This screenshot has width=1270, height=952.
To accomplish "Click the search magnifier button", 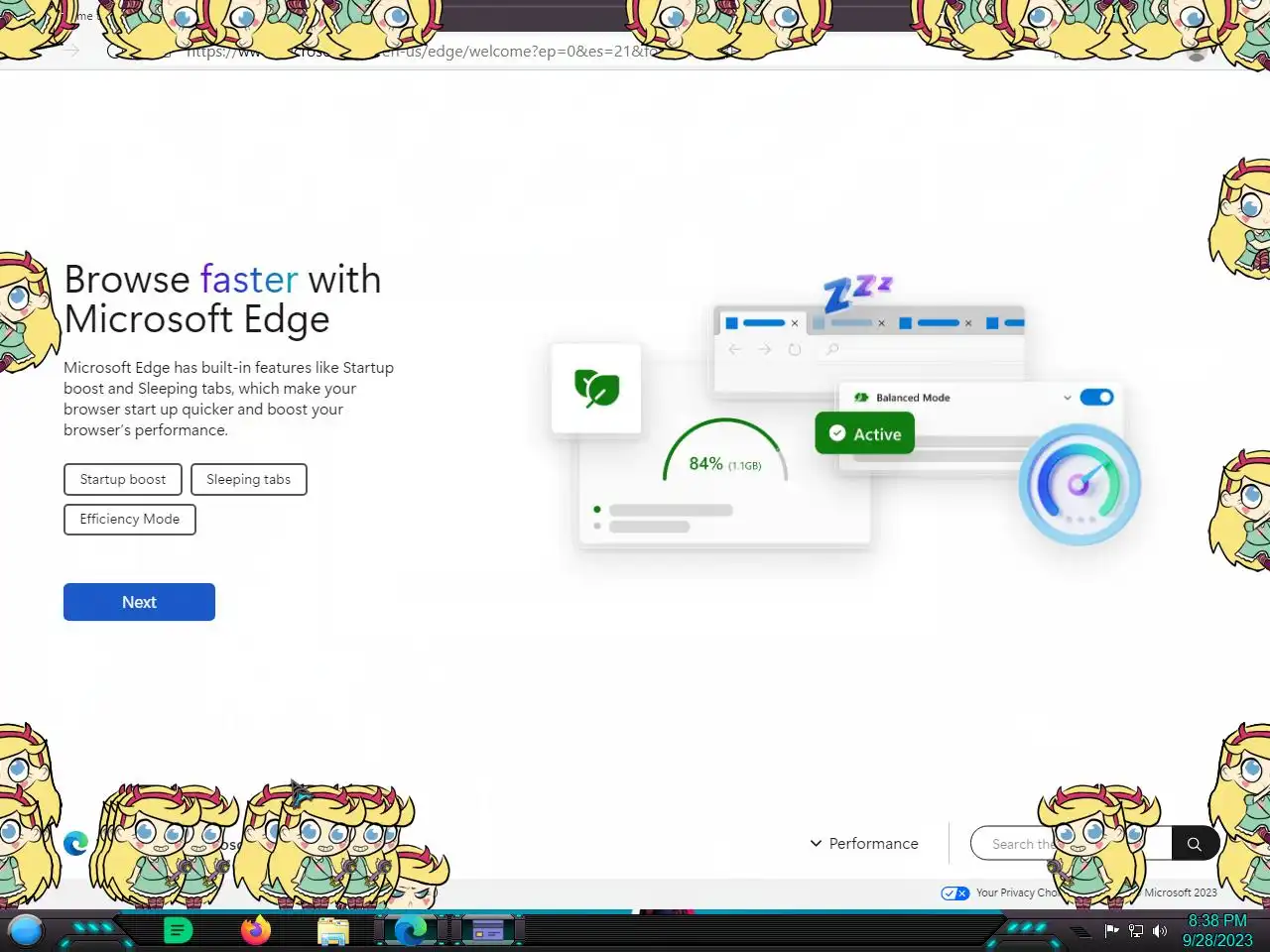I will point(1195,844).
